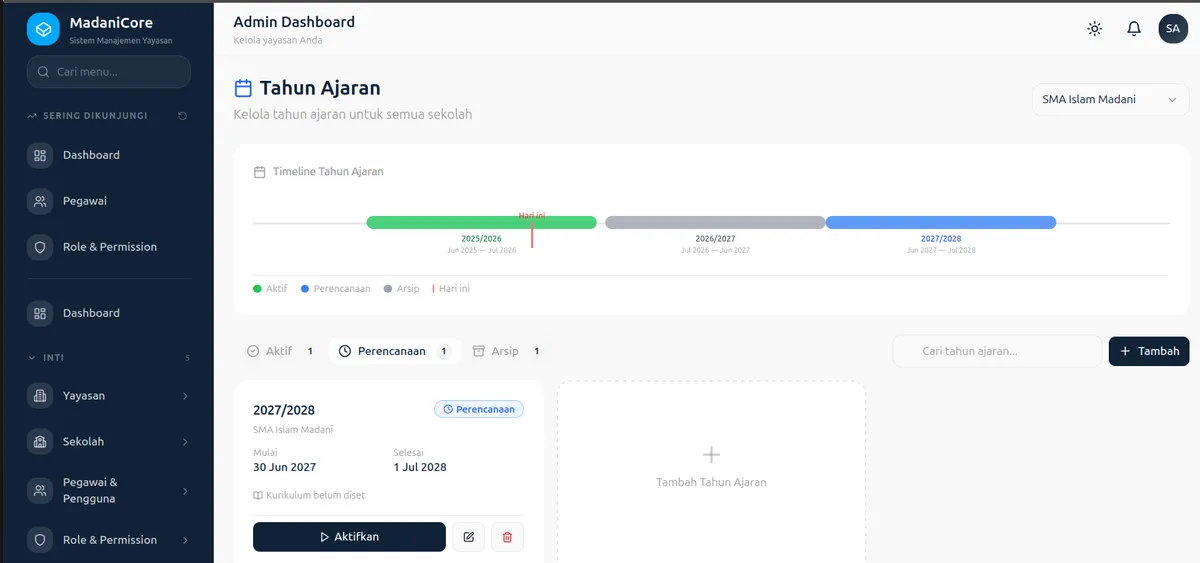Viewport: 1200px width, 563px height.
Task: Click the calendar icon beside Tahun Ajaran heading
Action: 243,88
